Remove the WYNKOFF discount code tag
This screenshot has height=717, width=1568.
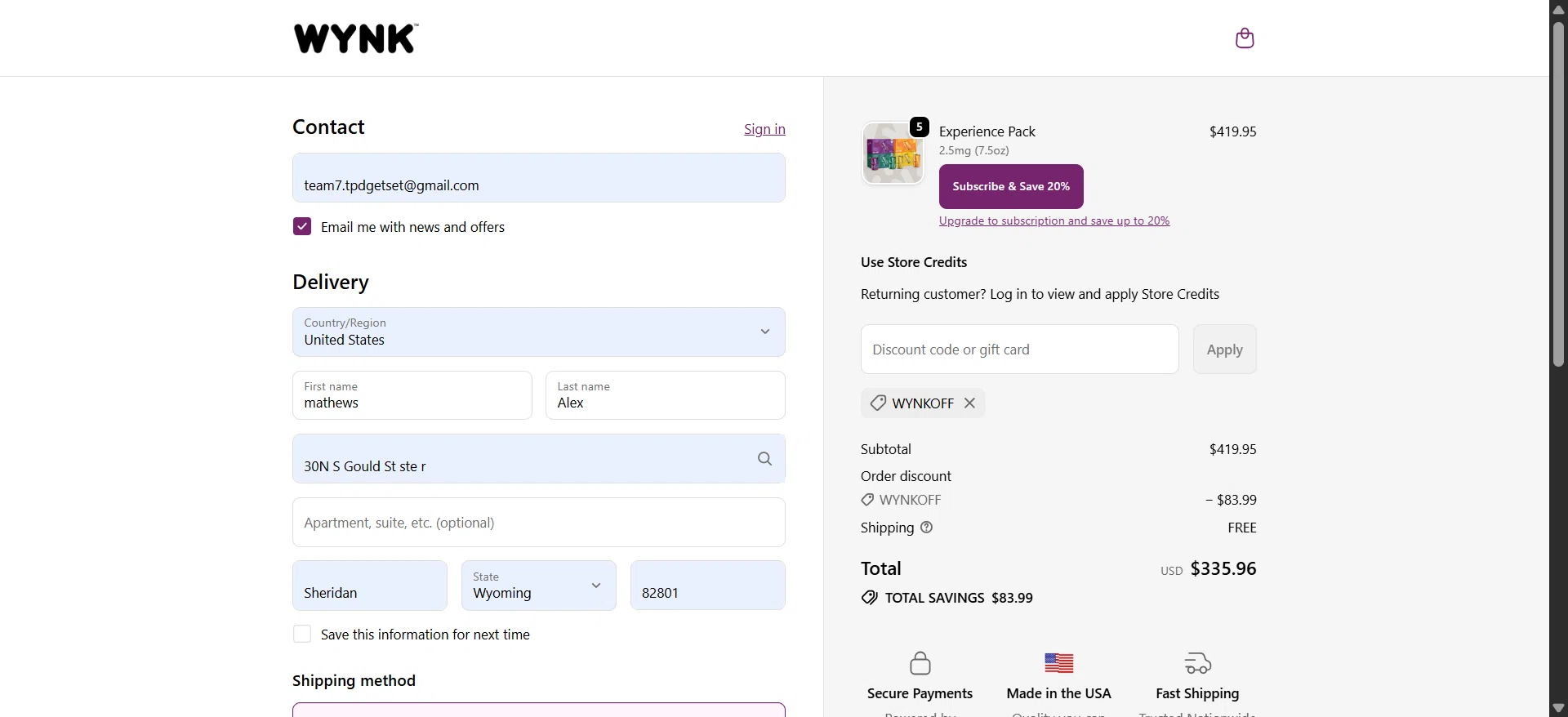pos(969,403)
